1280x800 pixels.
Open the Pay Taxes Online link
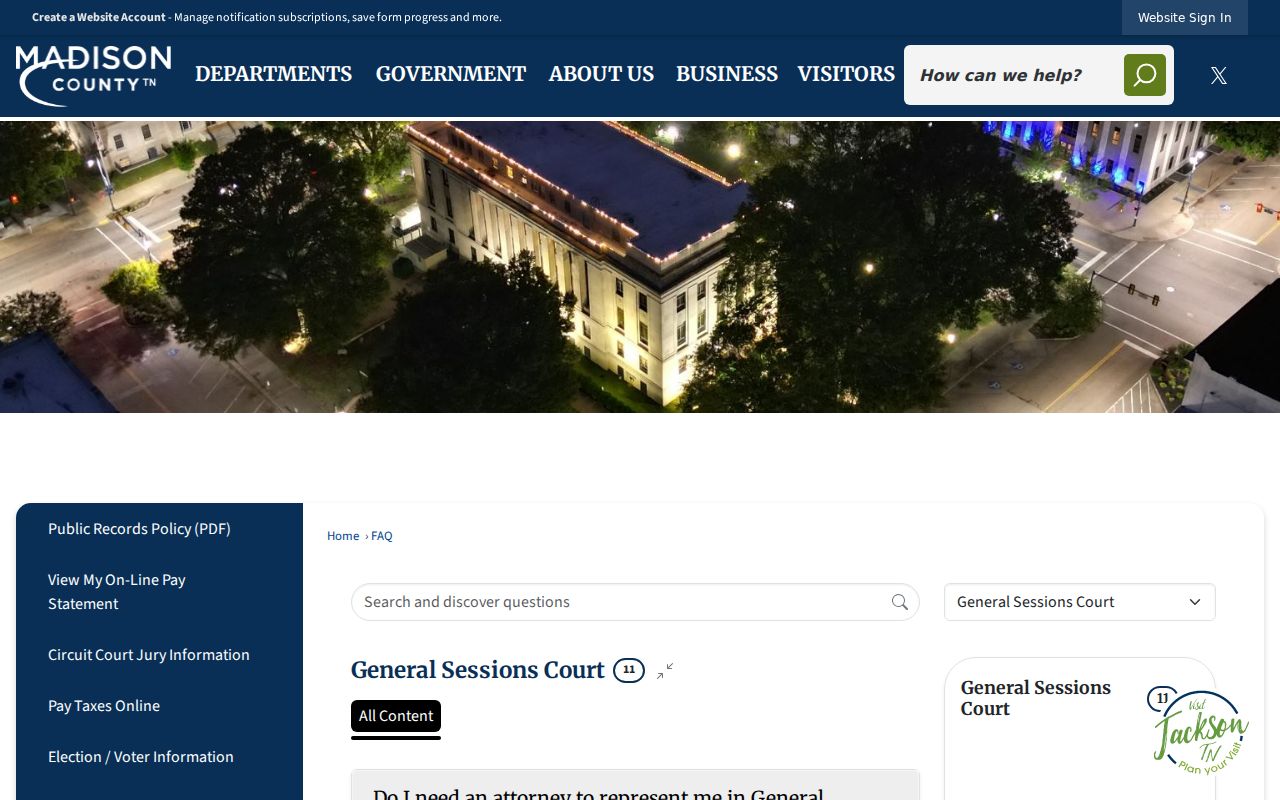tap(104, 706)
